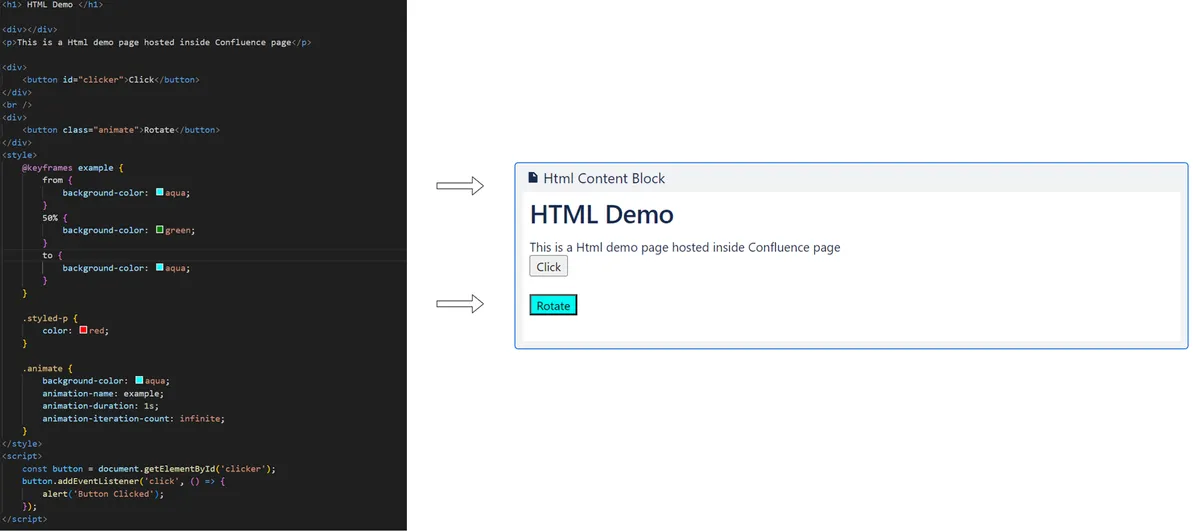Open the aqua color swatch in the 'from' keyframe
1200x531 pixels.
160,193
